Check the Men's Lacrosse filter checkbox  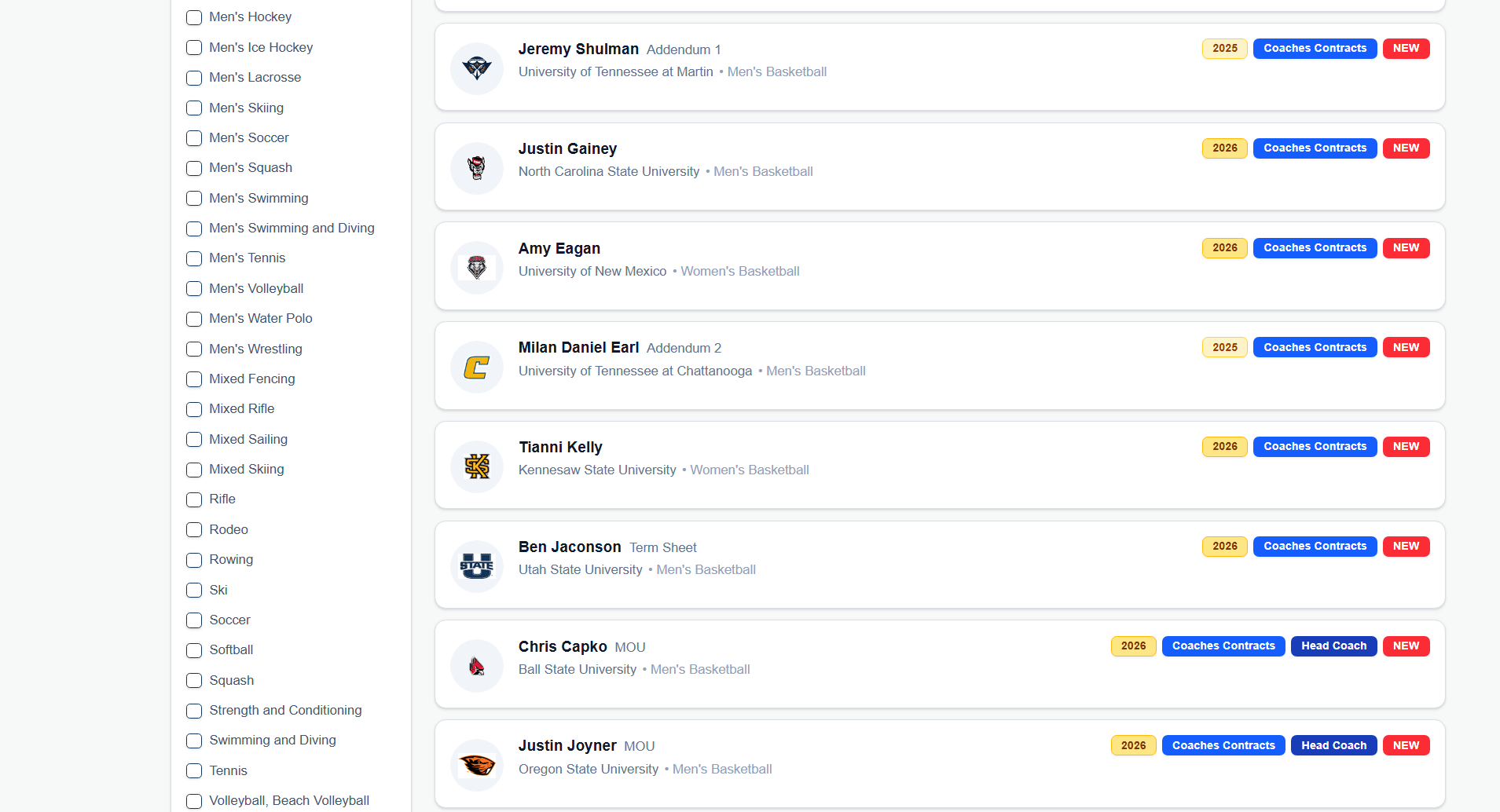(x=194, y=78)
